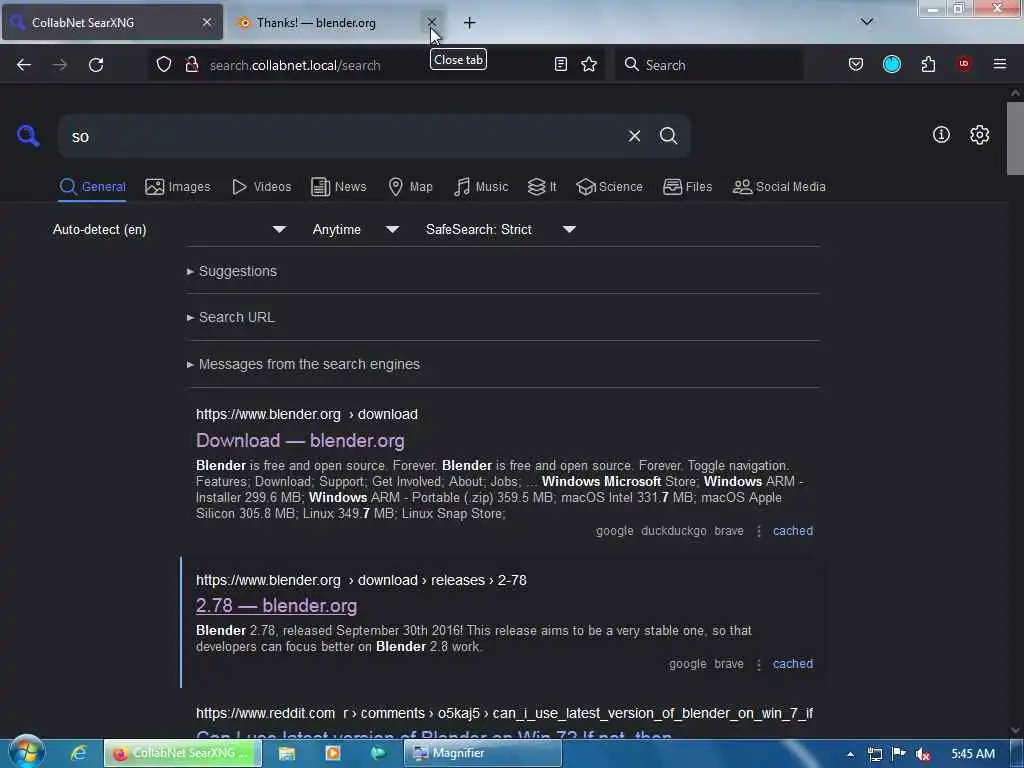This screenshot has width=1024, height=768.
Task: Open the extensions puzzle icon
Action: [928, 64]
